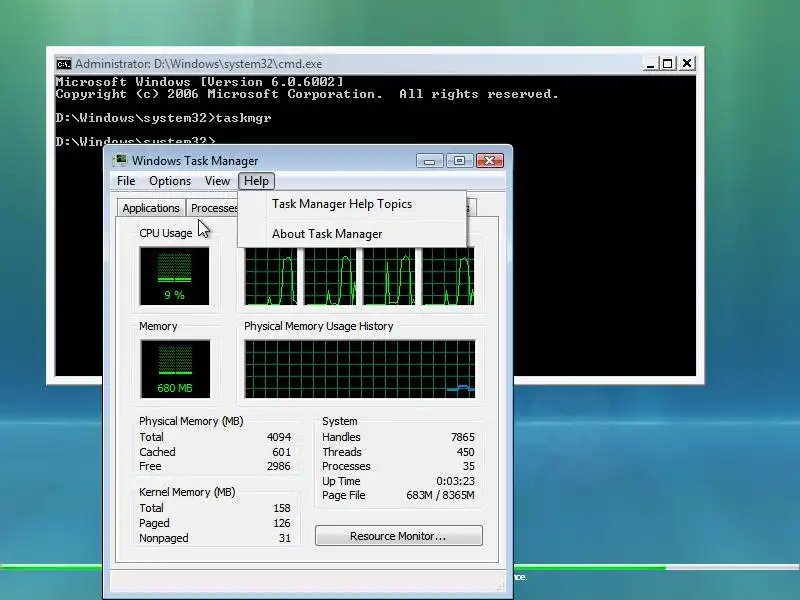This screenshot has width=800, height=600.
Task: Click the Up Time value 0:03:23
Action: pos(456,481)
